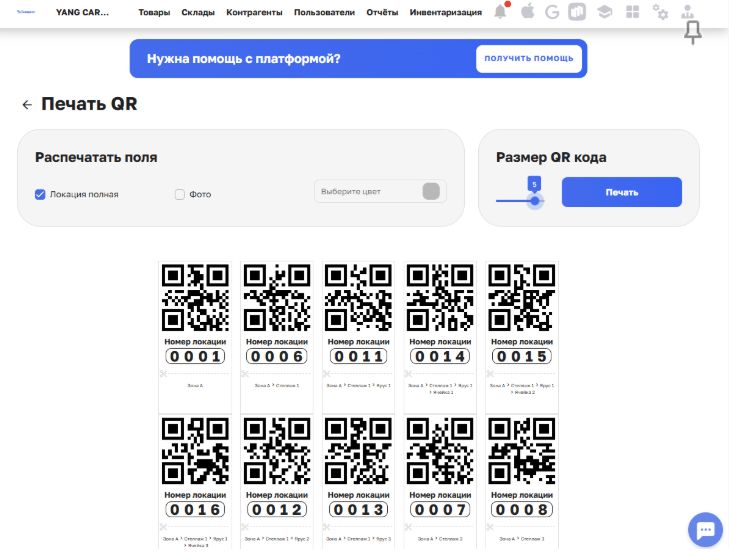The height and width of the screenshot is (559, 729).
Task: Go back using the arrow next to Печать QR
Action: tap(27, 105)
